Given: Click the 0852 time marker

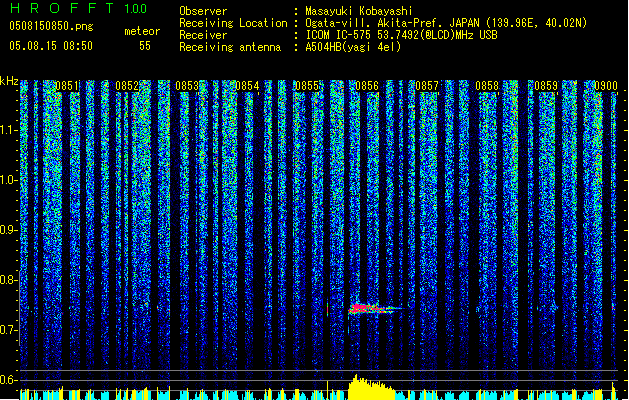Looking at the screenshot, I should (x=127, y=86).
